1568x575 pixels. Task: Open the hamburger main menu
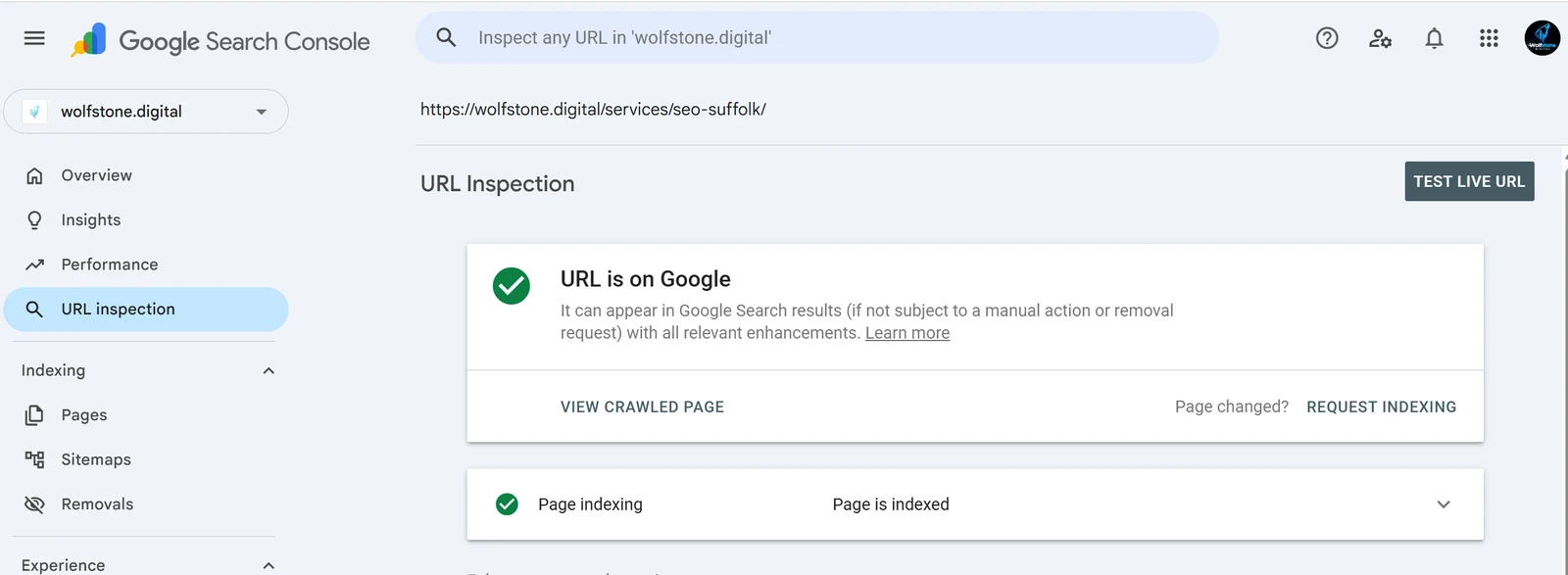pyautogui.click(x=34, y=38)
